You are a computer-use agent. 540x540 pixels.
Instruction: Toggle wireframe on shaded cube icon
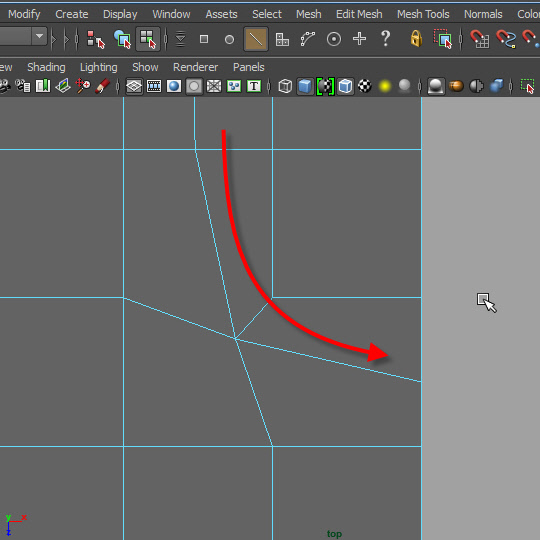pos(345,86)
